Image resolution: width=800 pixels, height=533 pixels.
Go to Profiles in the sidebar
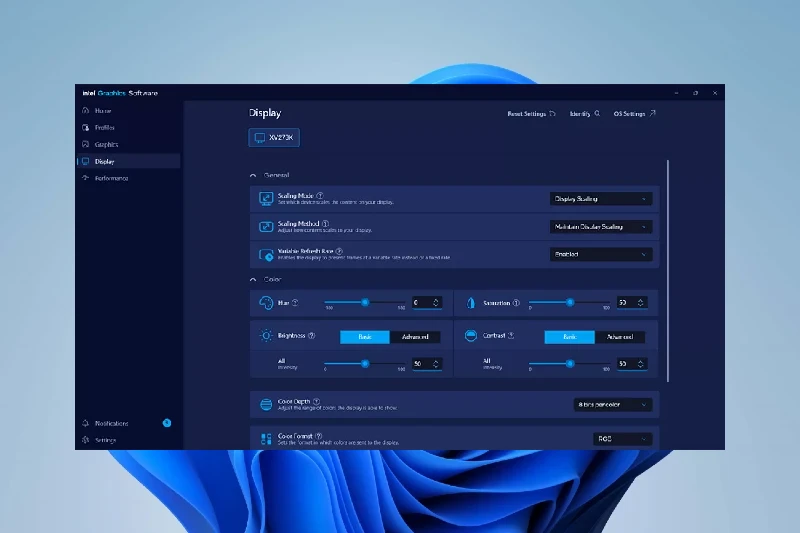tap(104, 128)
